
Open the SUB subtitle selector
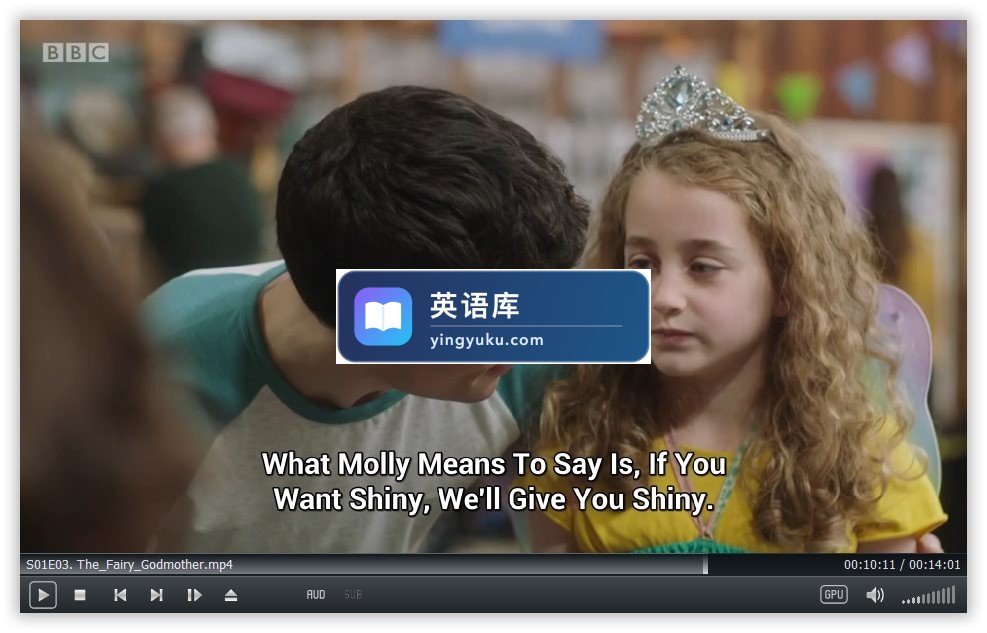(352, 595)
